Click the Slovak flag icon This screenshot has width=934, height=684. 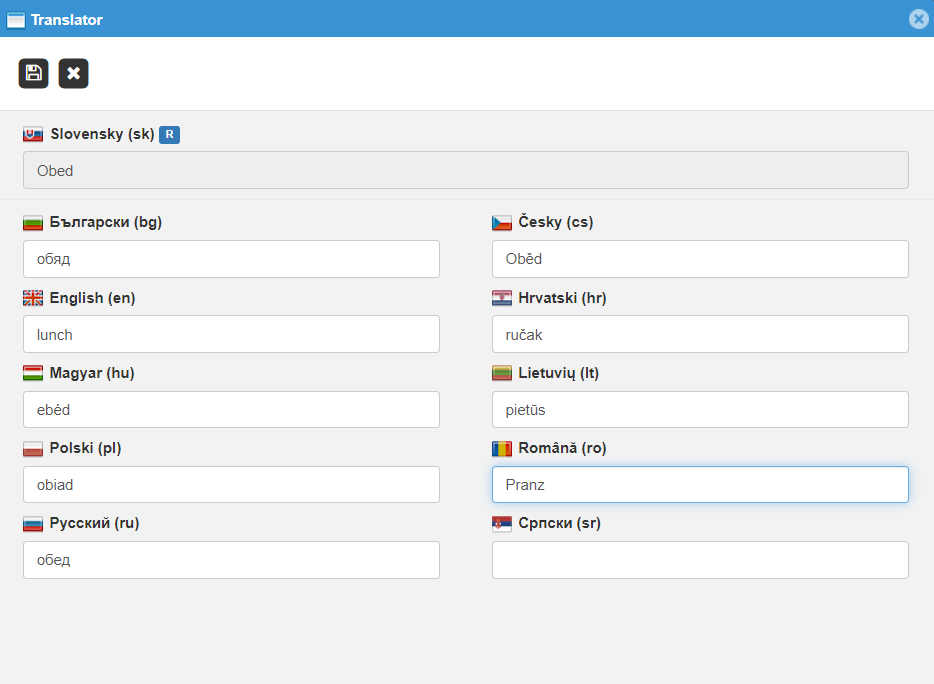pos(33,135)
